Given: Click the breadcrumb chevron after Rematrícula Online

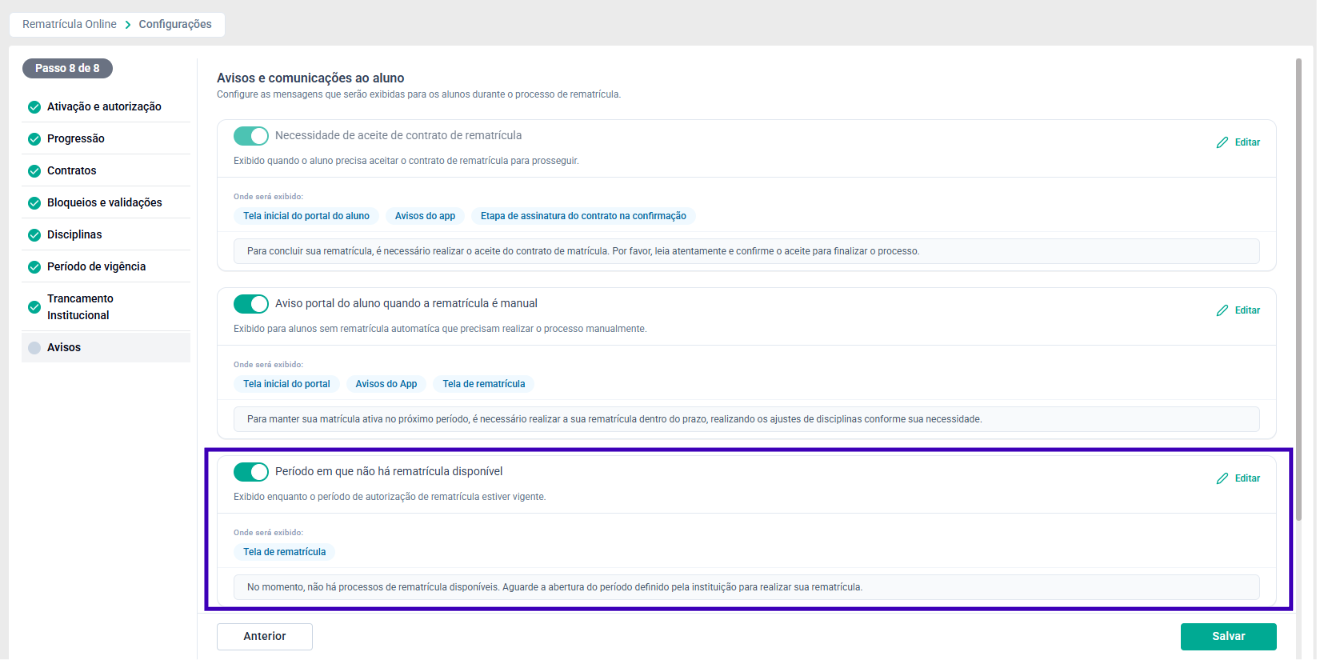Looking at the screenshot, I should tap(128, 24).
